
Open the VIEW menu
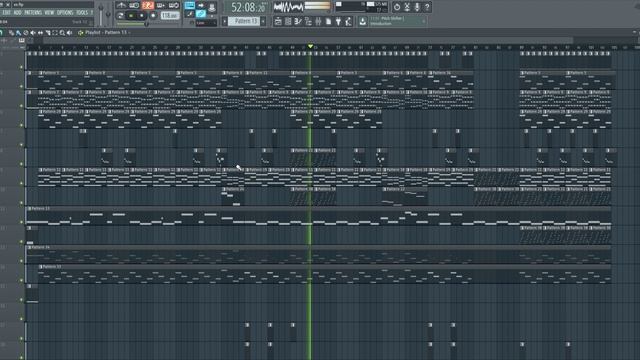coord(49,13)
